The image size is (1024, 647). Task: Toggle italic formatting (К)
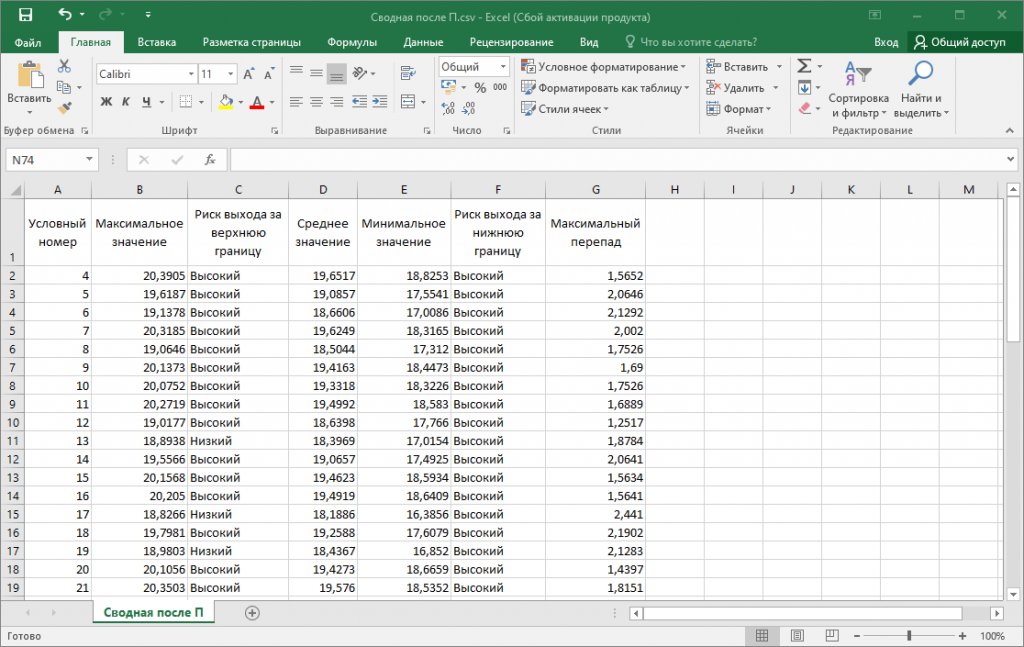126,102
